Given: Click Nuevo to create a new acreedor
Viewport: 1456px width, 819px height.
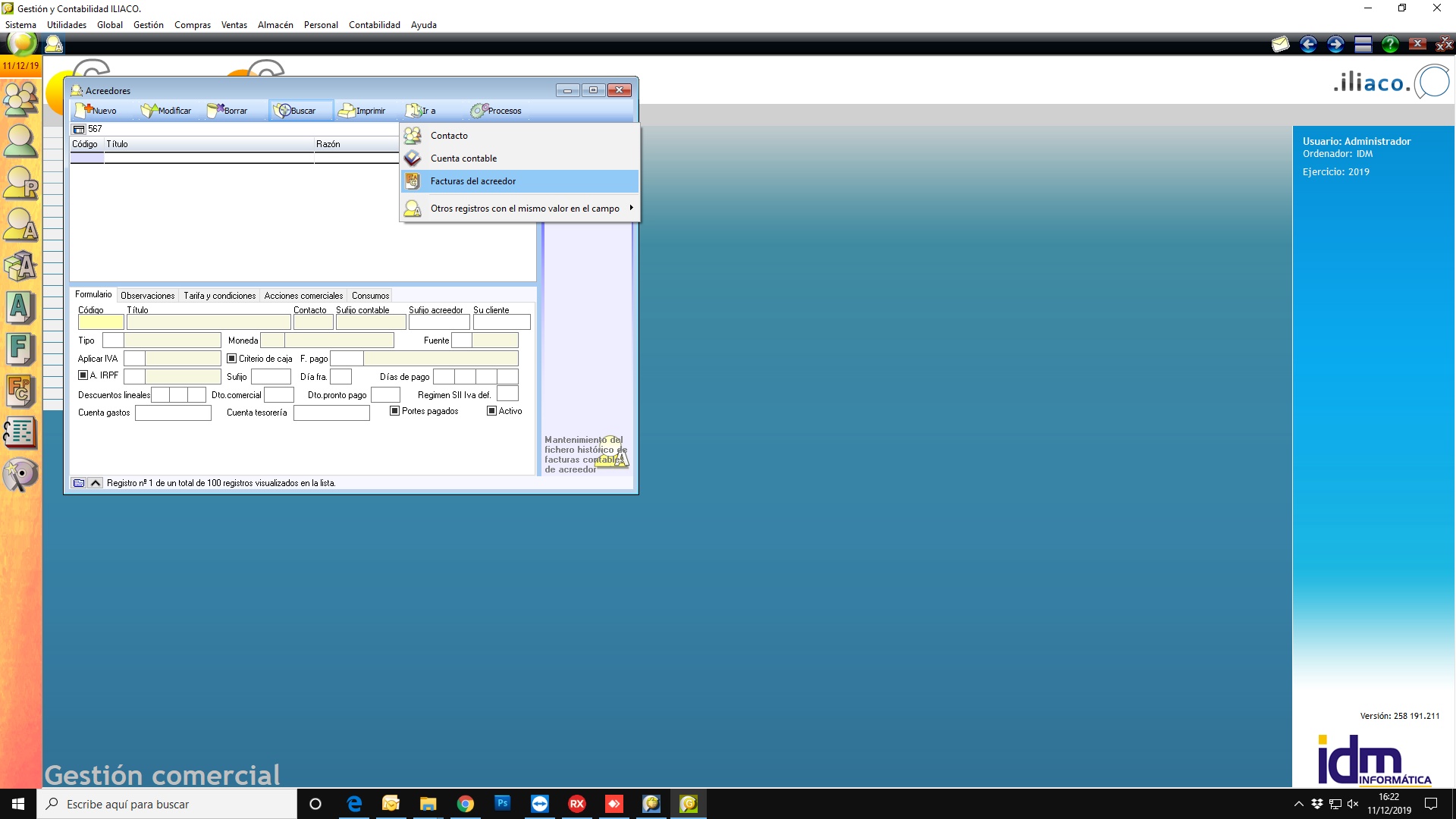Looking at the screenshot, I should coord(96,111).
